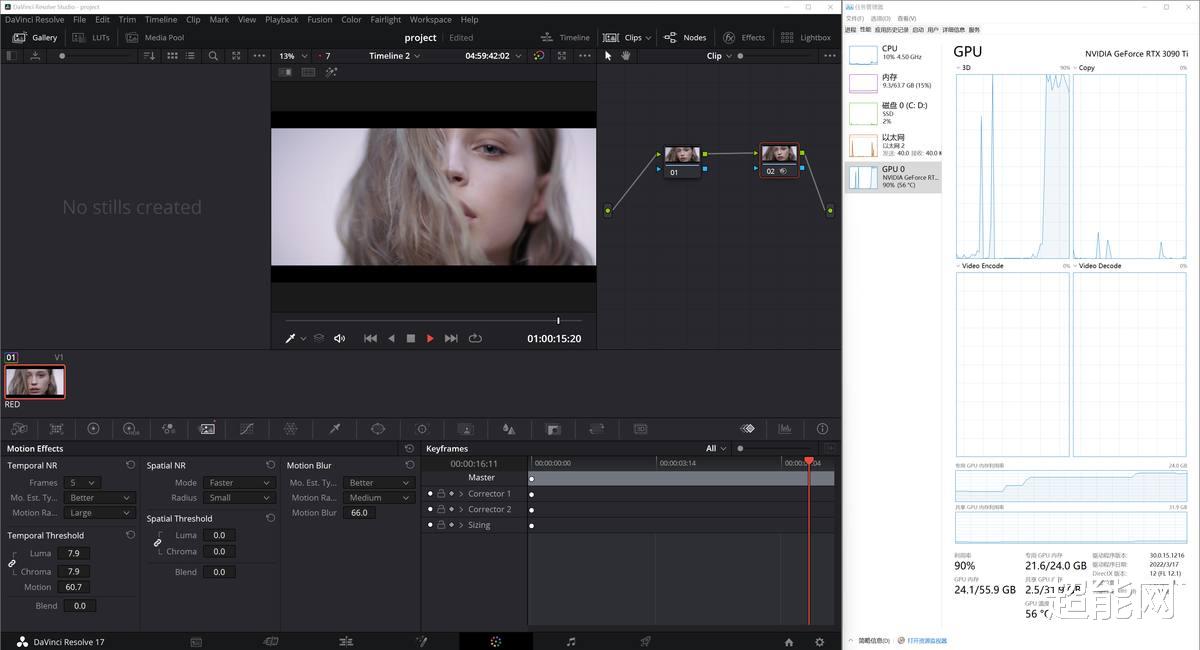Open the Qualifier eyedropper palette
1200x650 pixels.
[335, 428]
